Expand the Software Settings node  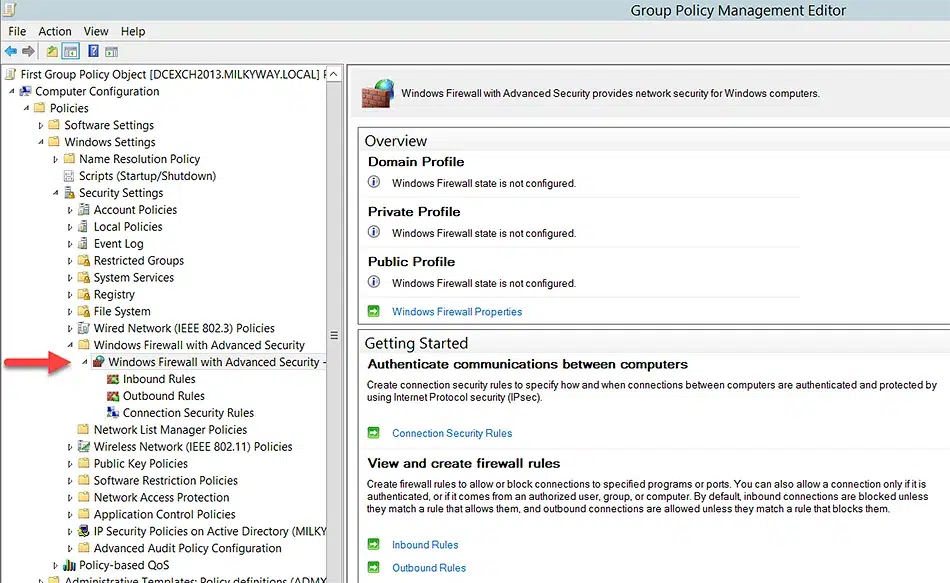(41, 125)
